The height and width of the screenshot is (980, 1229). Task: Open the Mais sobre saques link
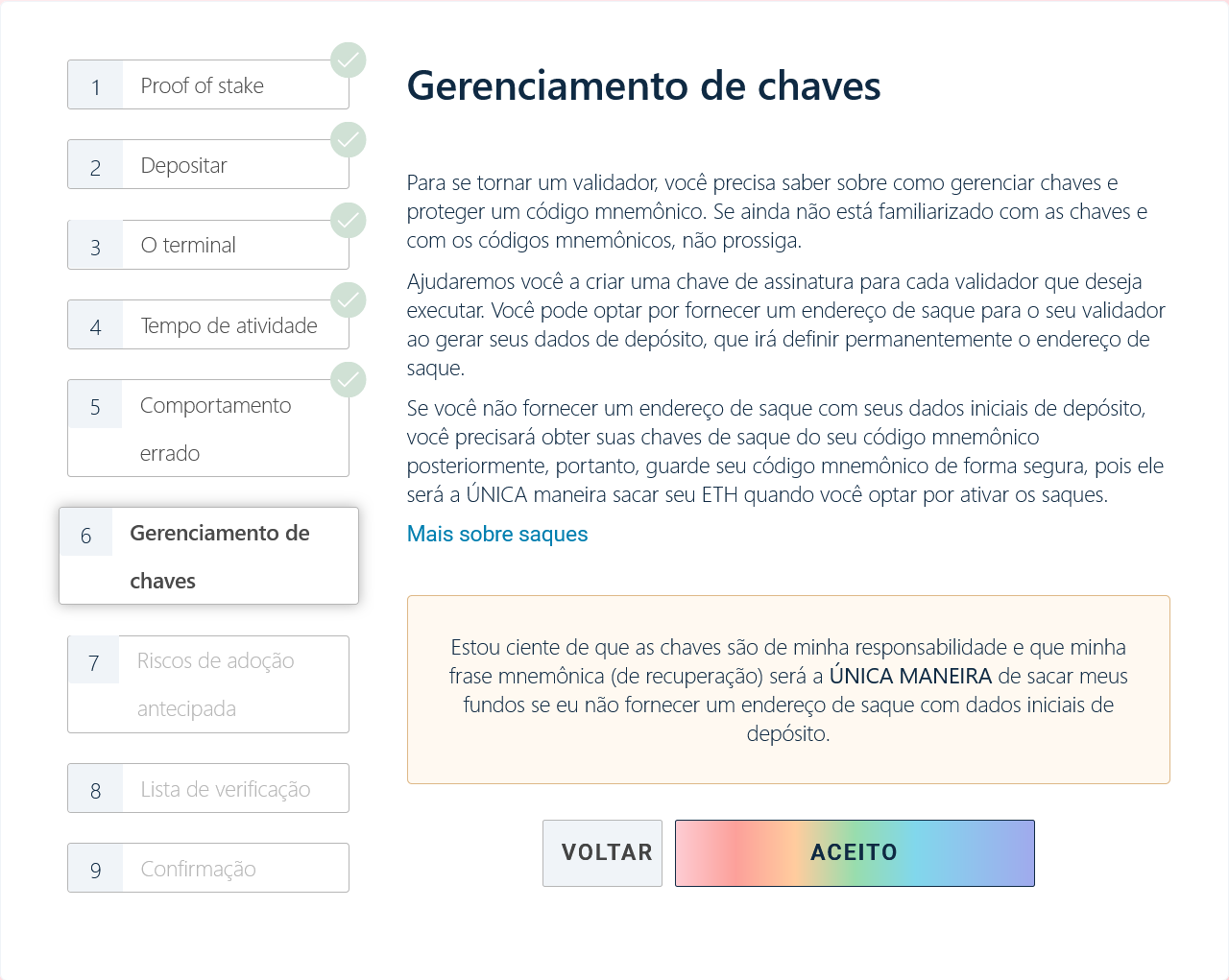coord(497,534)
